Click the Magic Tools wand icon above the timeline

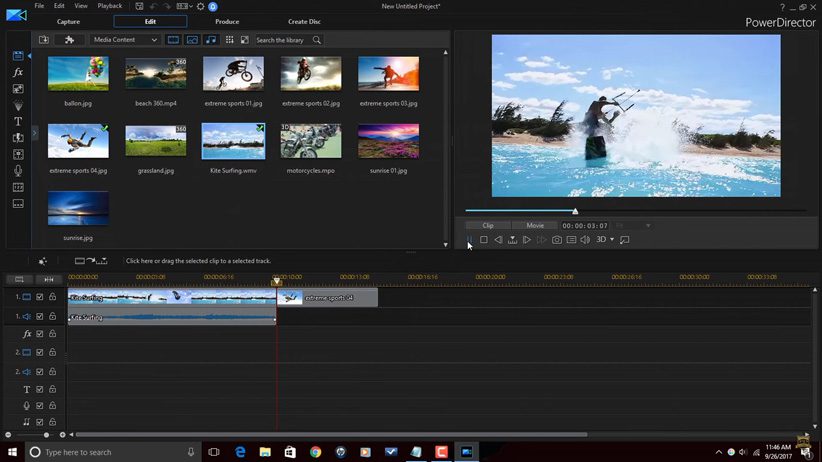tap(42, 261)
